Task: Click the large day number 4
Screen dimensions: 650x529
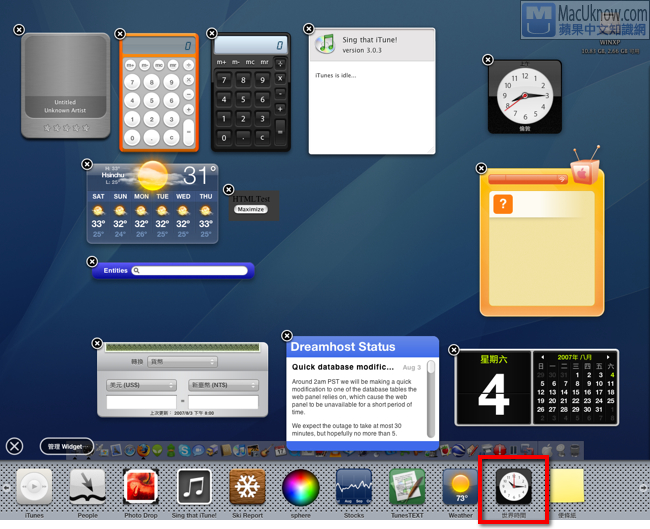Action: tap(493, 394)
